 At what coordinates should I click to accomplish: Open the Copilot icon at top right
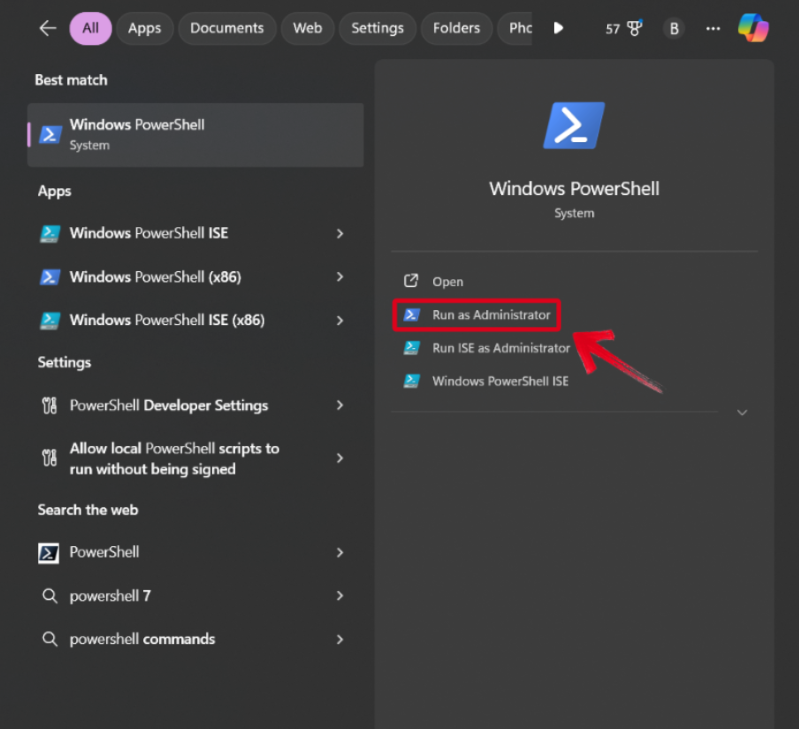[753, 28]
